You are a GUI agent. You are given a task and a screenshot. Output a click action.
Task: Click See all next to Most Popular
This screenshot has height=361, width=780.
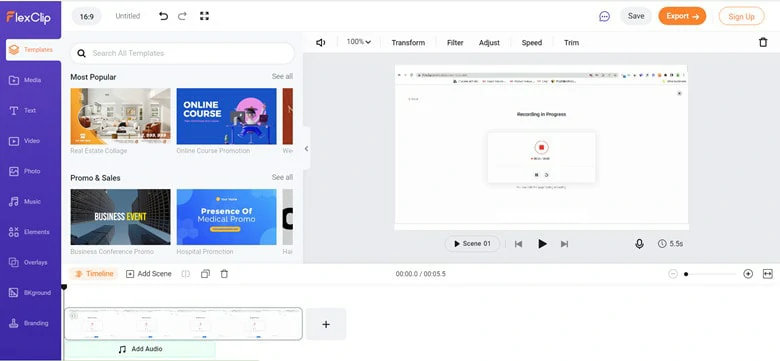click(x=282, y=76)
